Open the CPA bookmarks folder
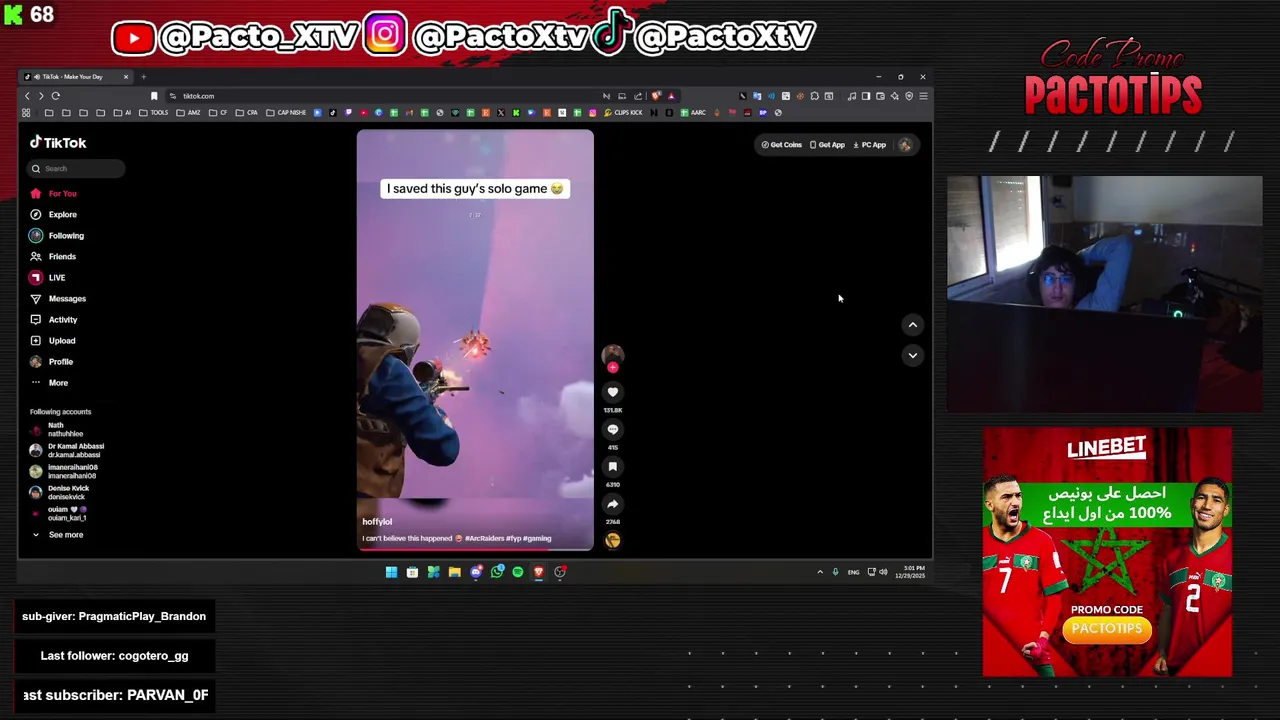This screenshot has width=1280, height=720. [x=247, y=112]
